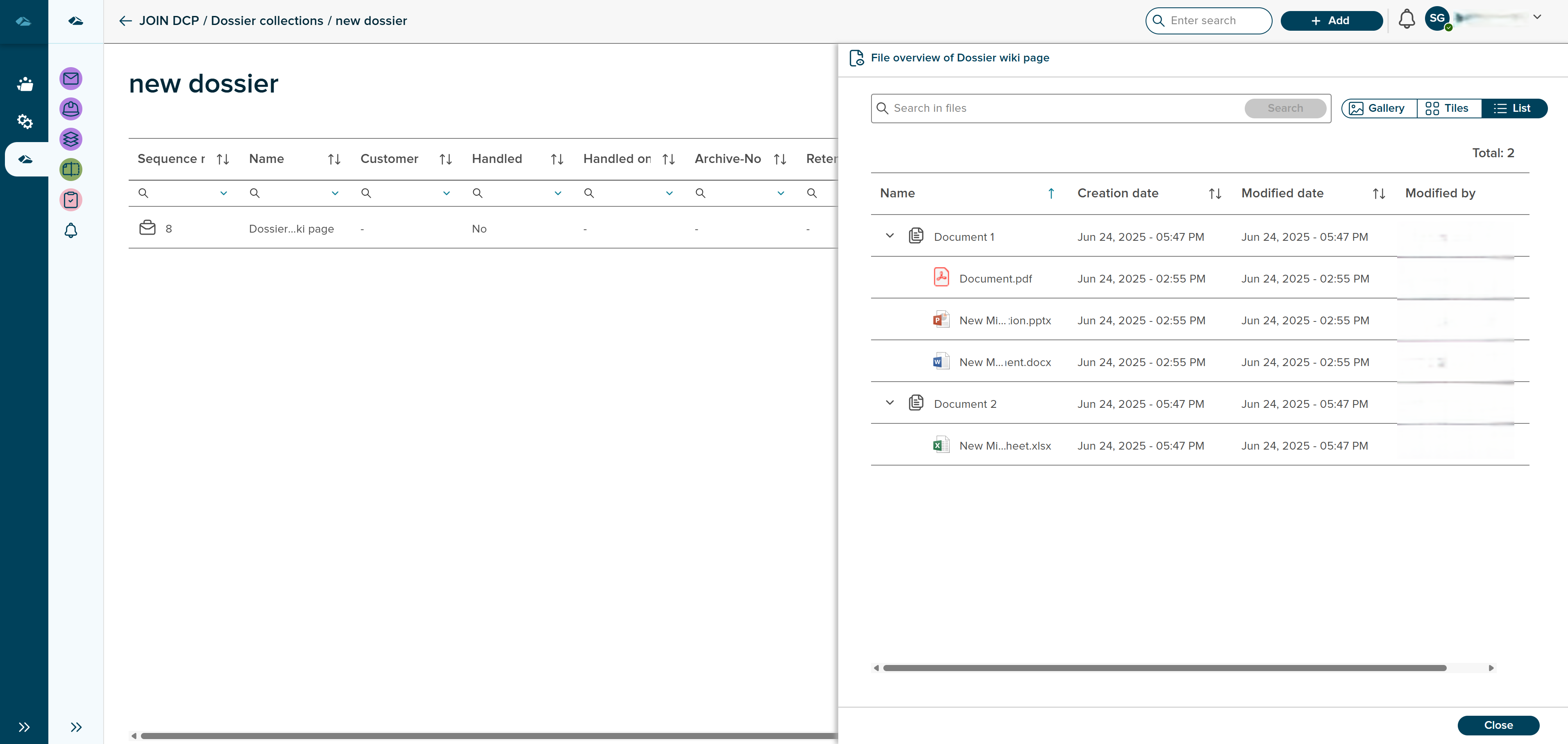Screen dimensions: 1568x744
Task: Click the Dossier collections breadcrumb
Action: pyautogui.click(x=267, y=21)
